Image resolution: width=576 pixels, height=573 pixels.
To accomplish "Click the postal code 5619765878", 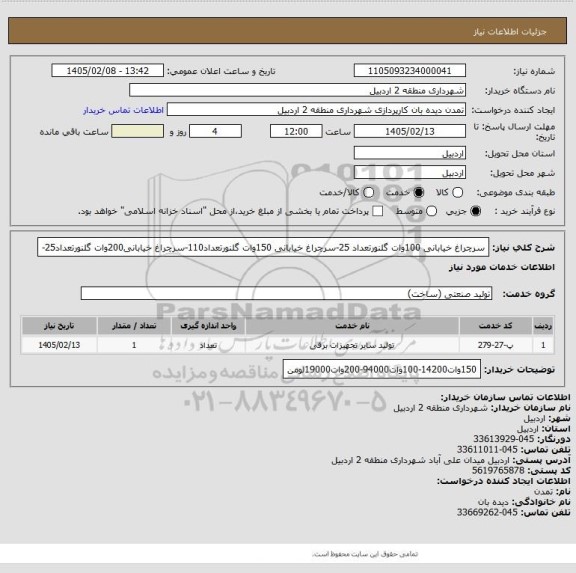I will (x=498, y=471).
